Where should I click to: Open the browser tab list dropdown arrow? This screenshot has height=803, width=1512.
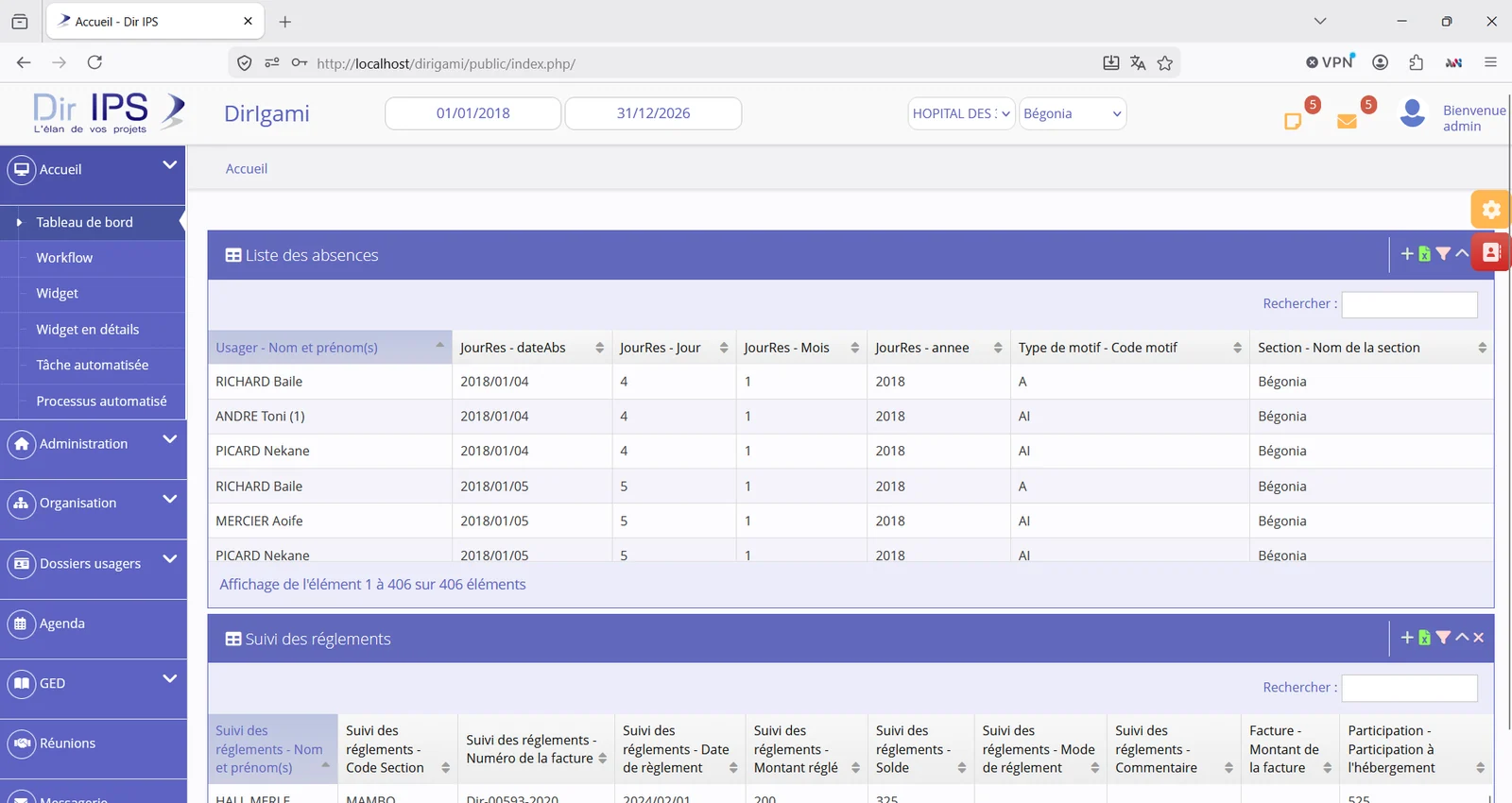coord(1320,21)
